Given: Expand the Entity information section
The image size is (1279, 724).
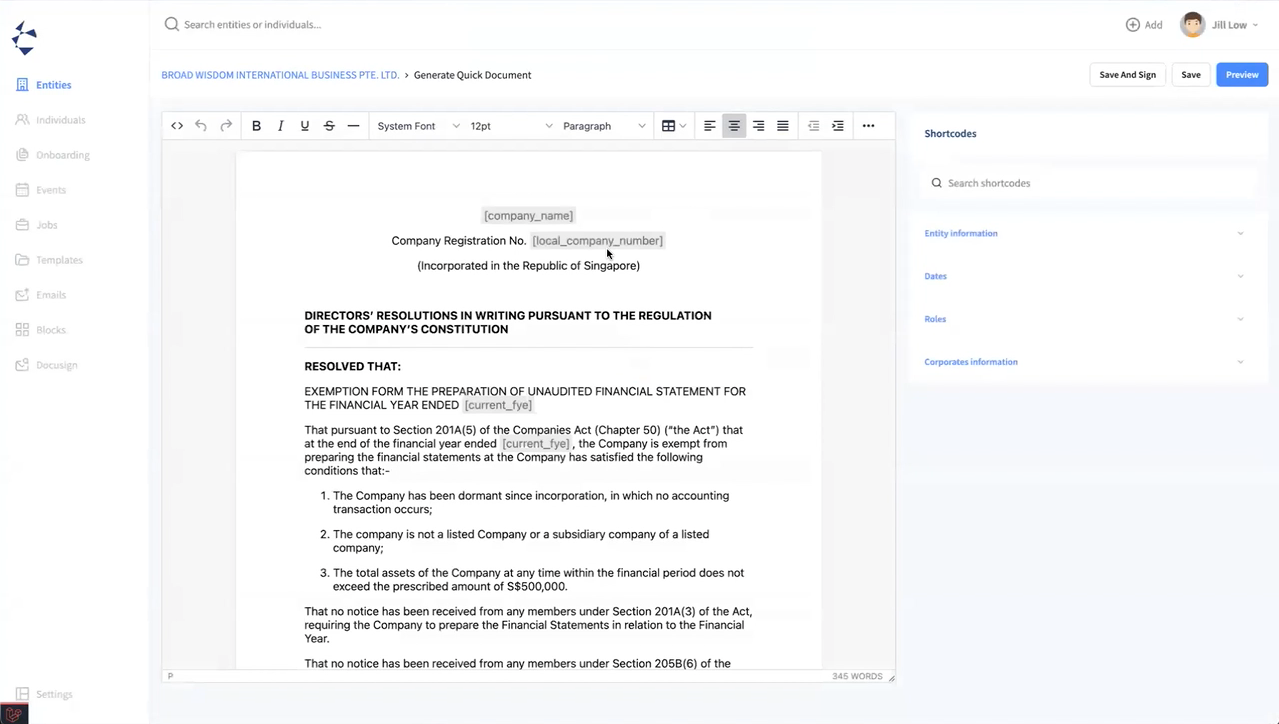Looking at the screenshot, I should click(1084, 233).
